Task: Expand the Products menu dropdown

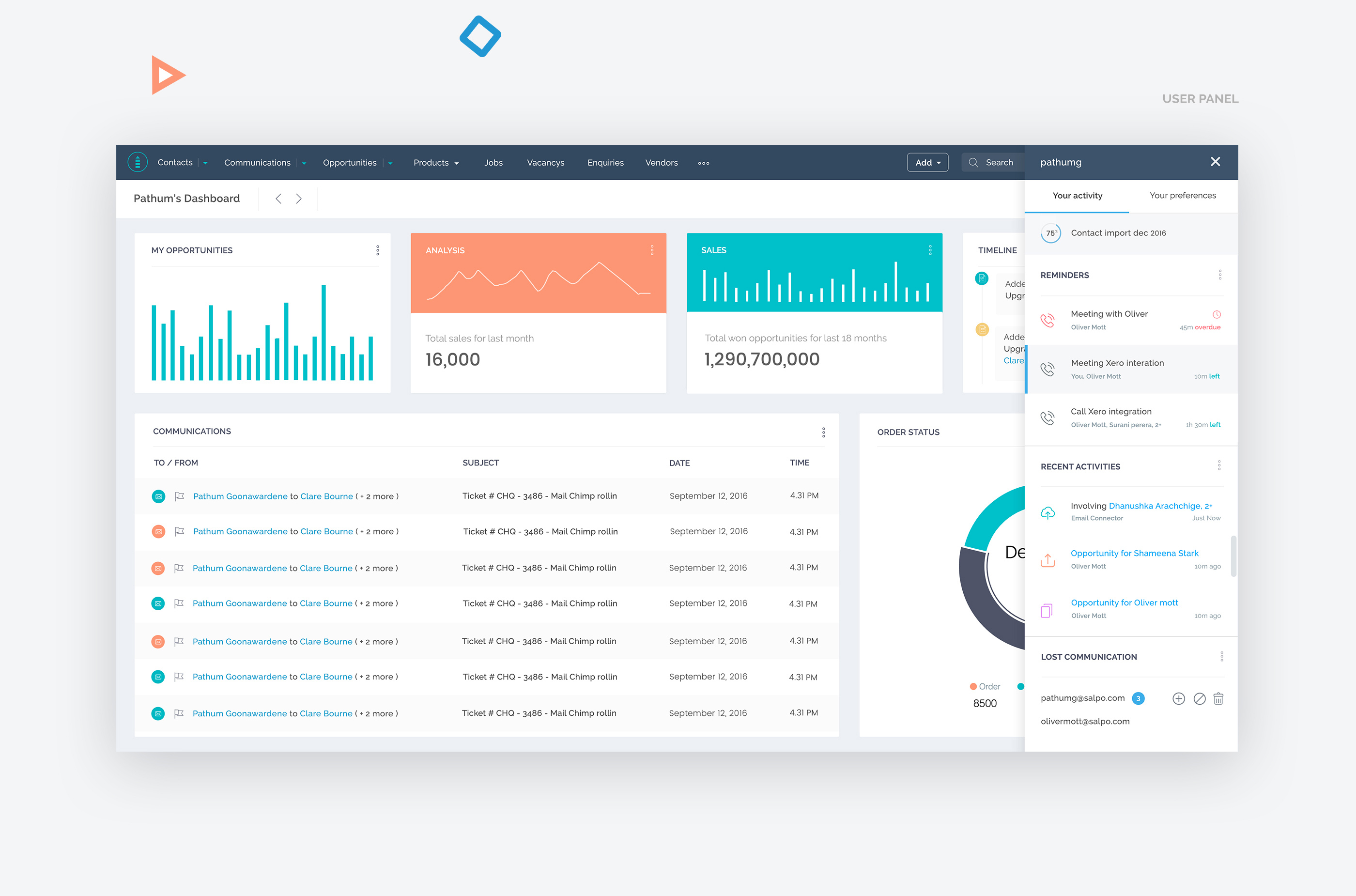Action: pyautogui.click(x=456, y=163)
